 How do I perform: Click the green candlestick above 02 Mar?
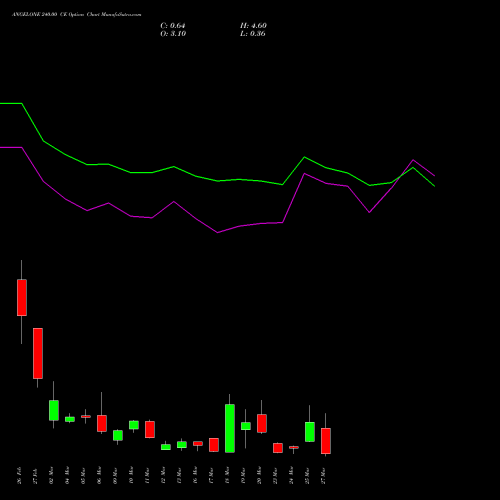point(54,410)
